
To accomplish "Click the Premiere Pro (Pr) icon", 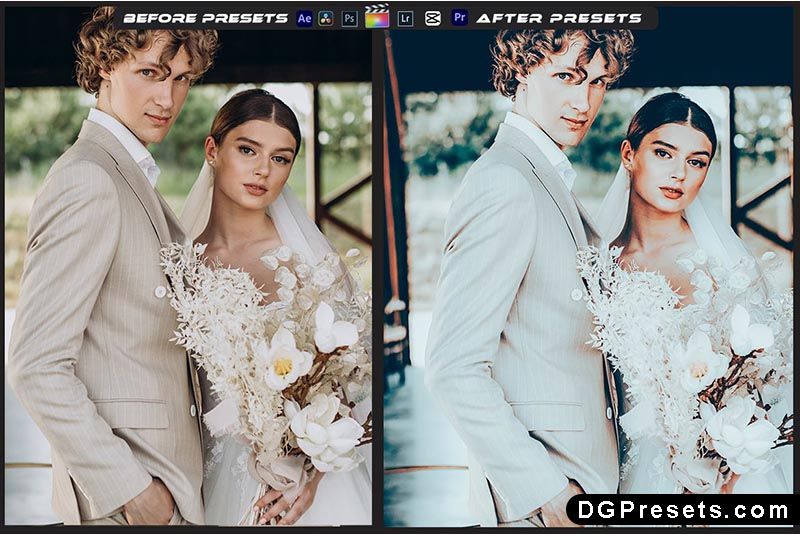I will (460, 18).
